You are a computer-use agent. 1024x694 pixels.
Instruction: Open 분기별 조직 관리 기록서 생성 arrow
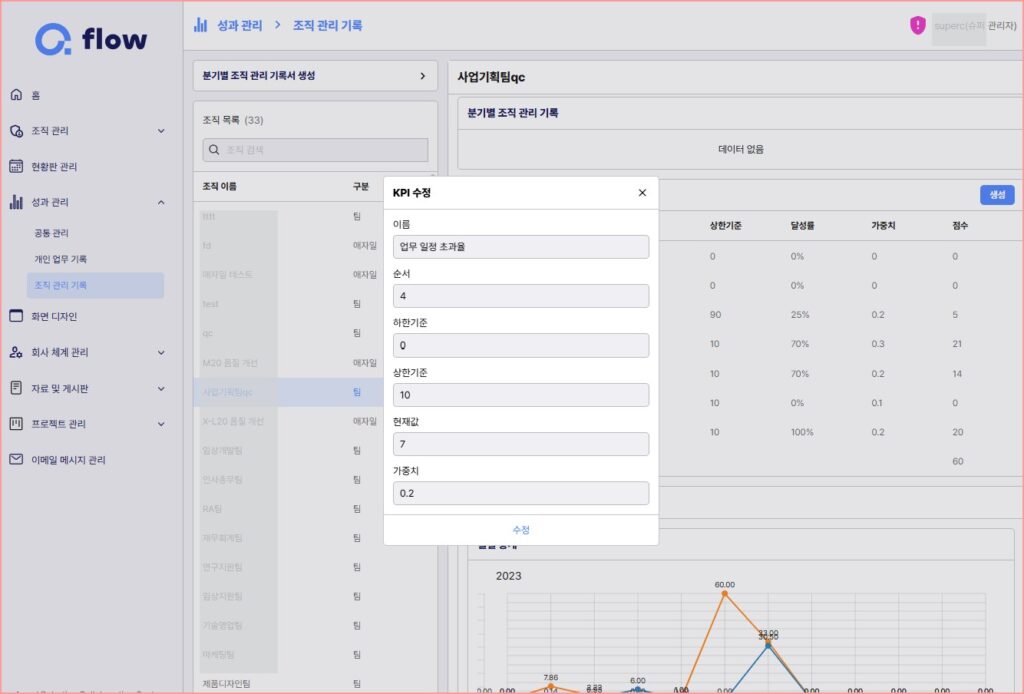point(423,76)
